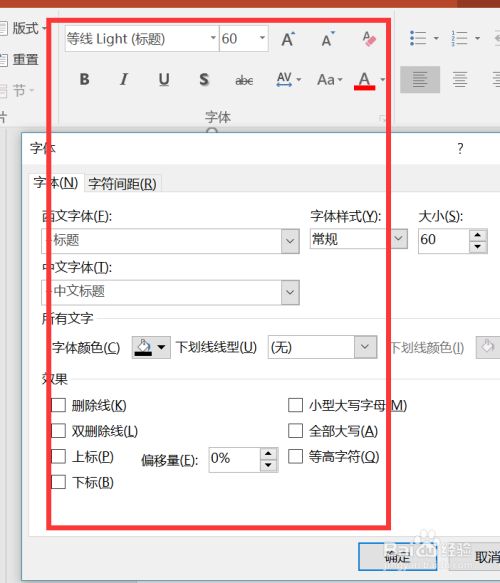Expand font color dropdown arrow in ribbon
Image resolution: width=500 pixels, height=583 pixels.
383,79
